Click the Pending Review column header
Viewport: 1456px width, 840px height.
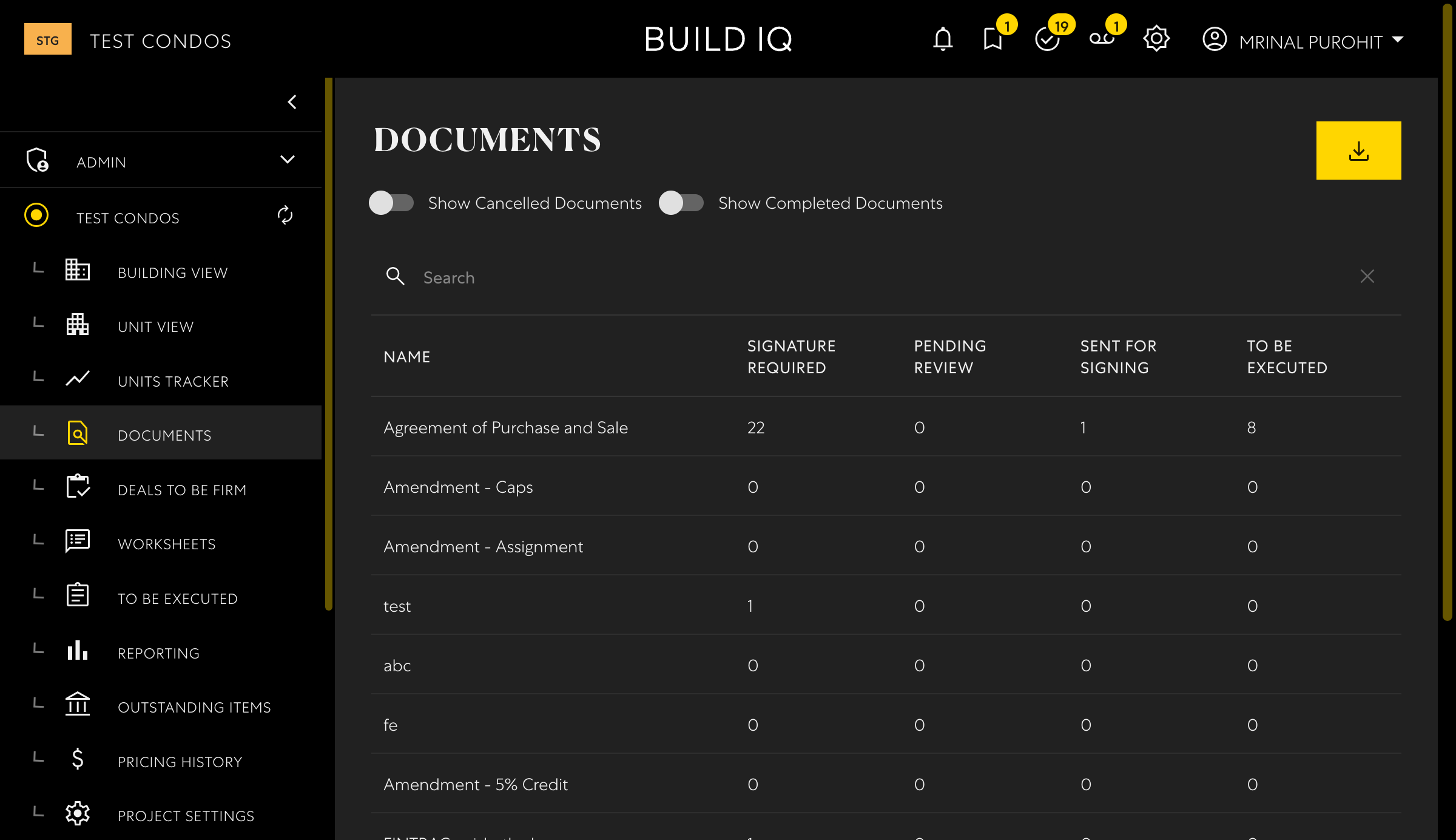tap(950, 357)
